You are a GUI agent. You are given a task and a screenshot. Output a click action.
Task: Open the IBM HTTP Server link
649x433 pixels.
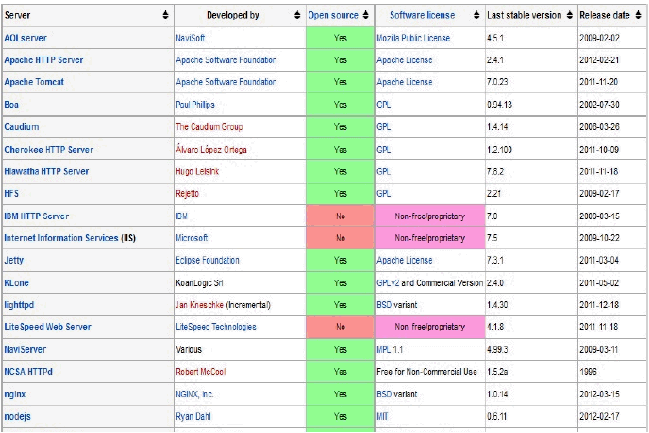tap(36, 216)
